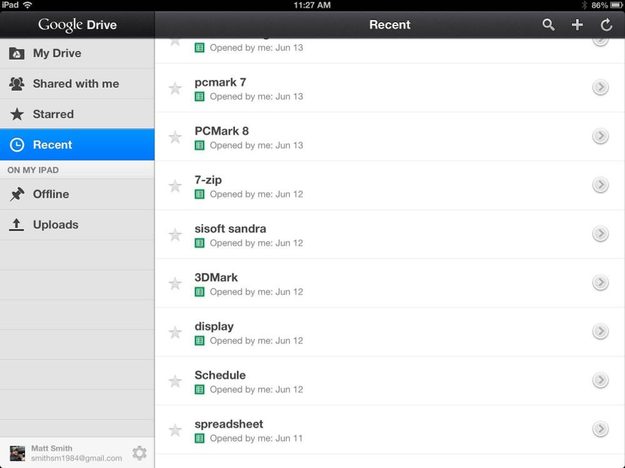
Task: Open details chevron for pcmark 7
Action: 600,87
